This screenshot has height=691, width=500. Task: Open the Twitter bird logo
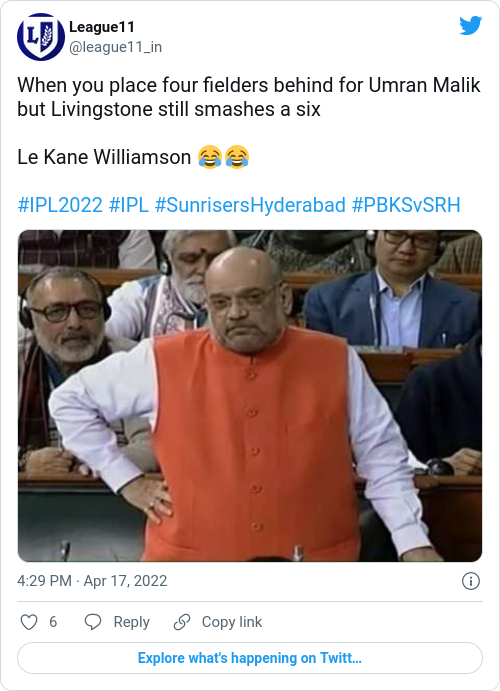click(470, 26)
